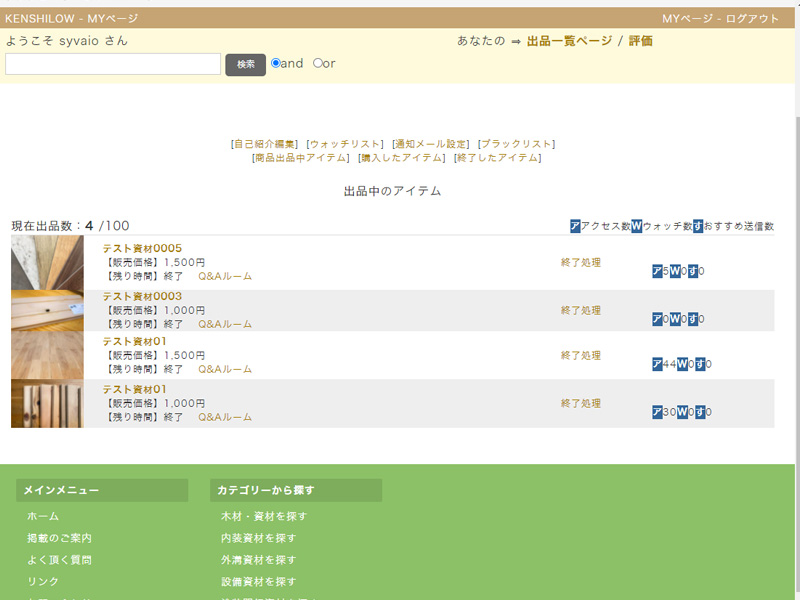Click the ア badge showing 5 for テスト資材0005
The image size is (800, 600).
[657, 272]
